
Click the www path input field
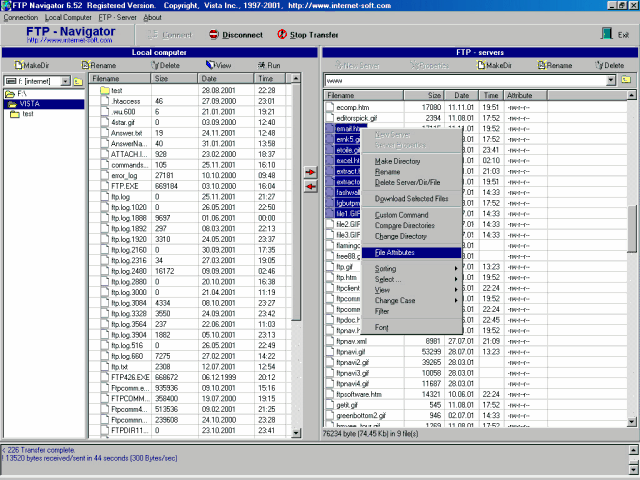click(x=465, y=80)
